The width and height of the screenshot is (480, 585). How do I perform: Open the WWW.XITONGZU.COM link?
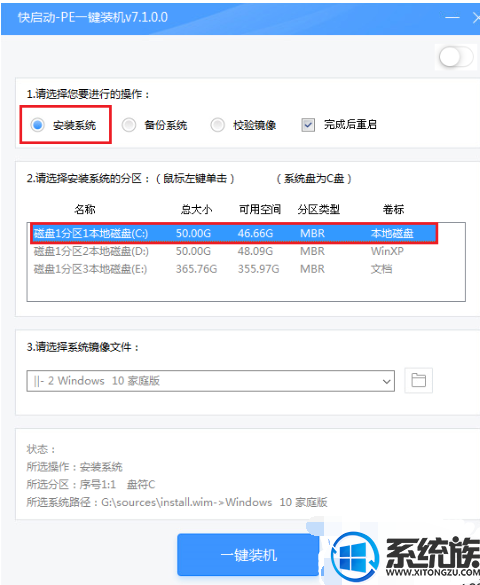click(433, 572)
